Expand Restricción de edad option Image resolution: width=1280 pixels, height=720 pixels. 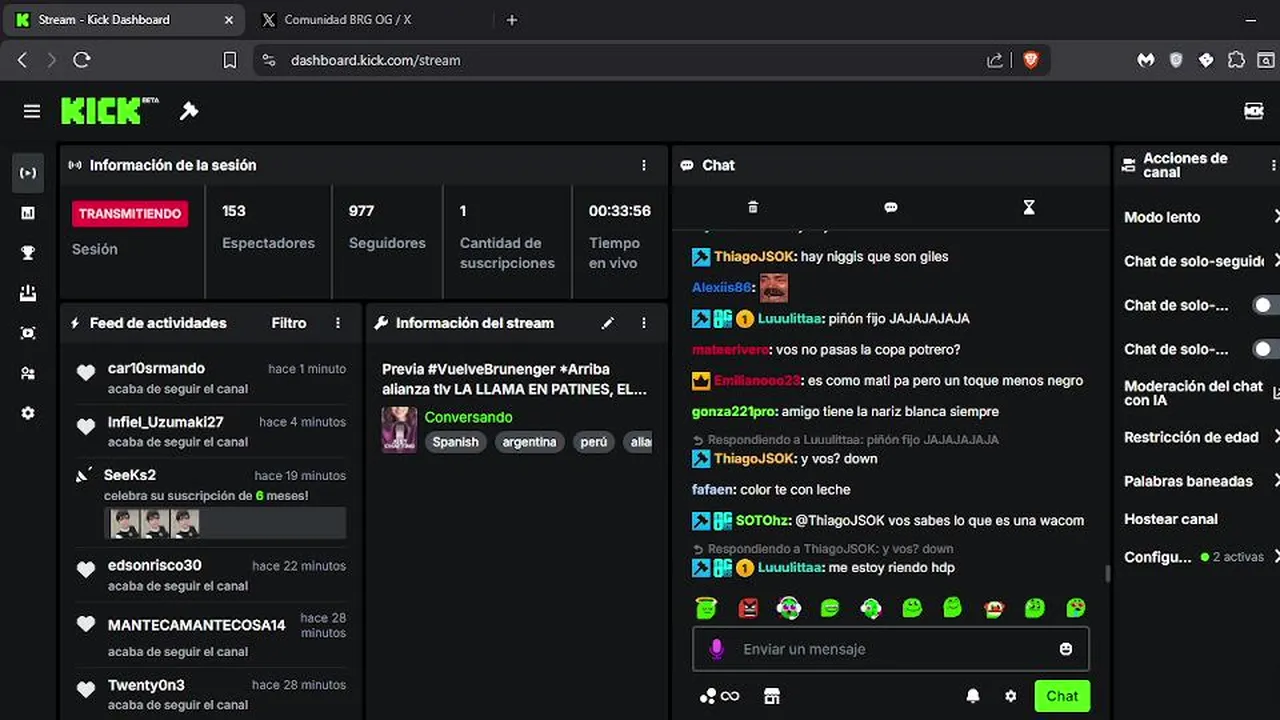coord(1276,437)
